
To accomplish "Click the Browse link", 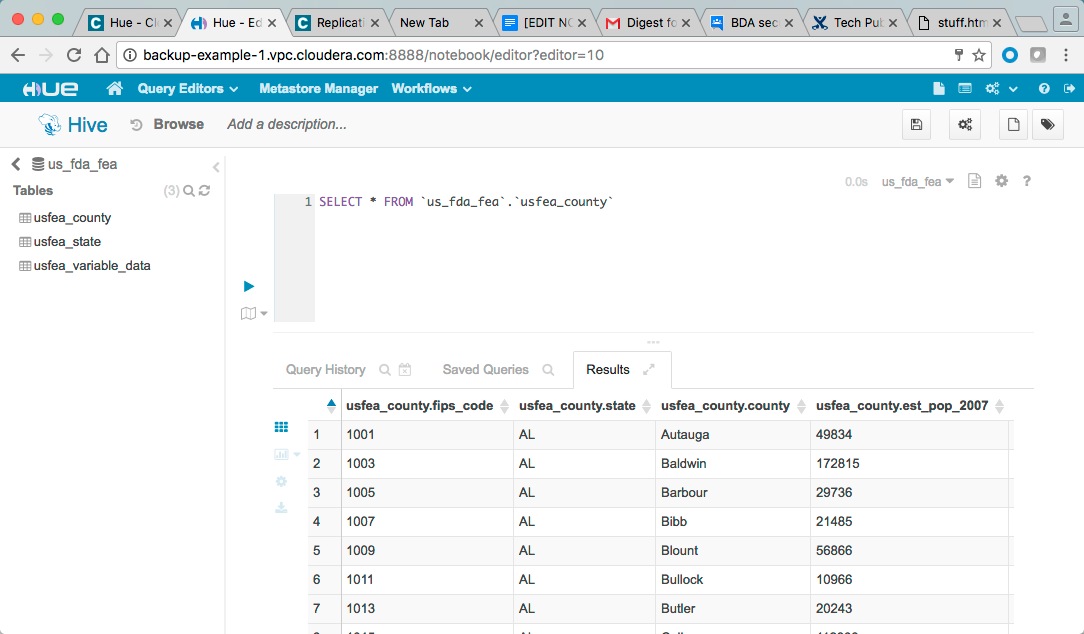I will pos(178,125).
